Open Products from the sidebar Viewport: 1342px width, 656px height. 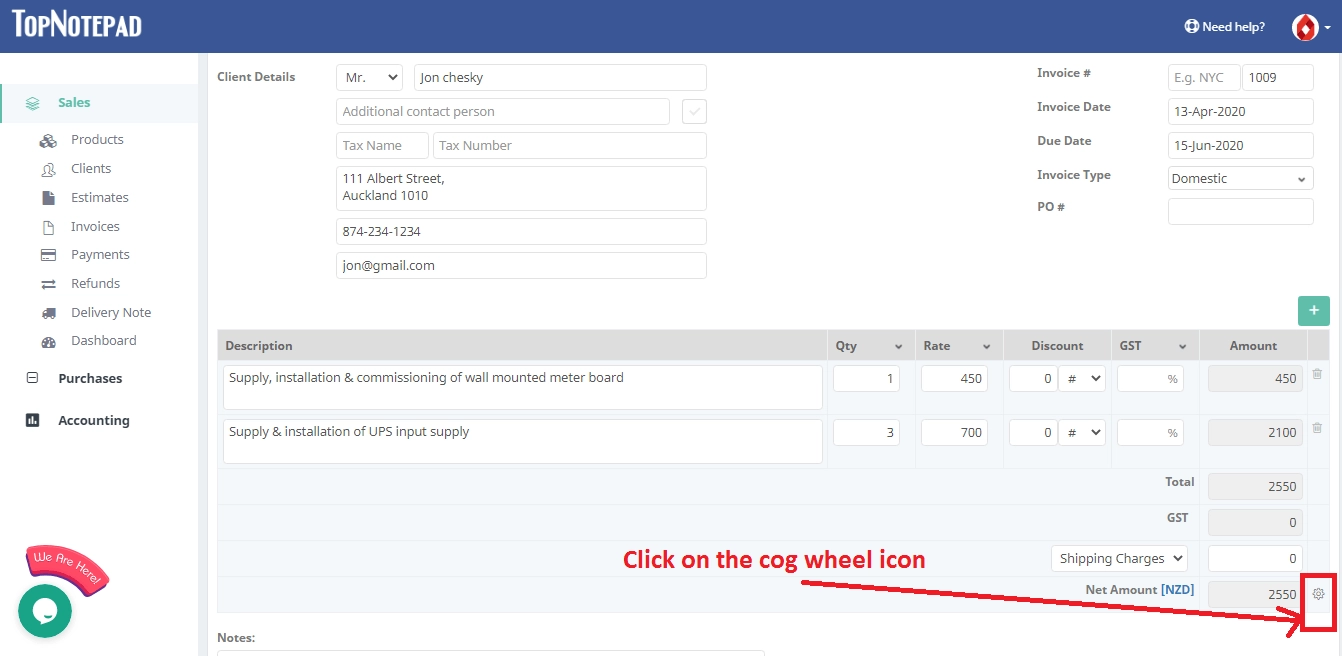pyautogui.click(x=97, y=140)
